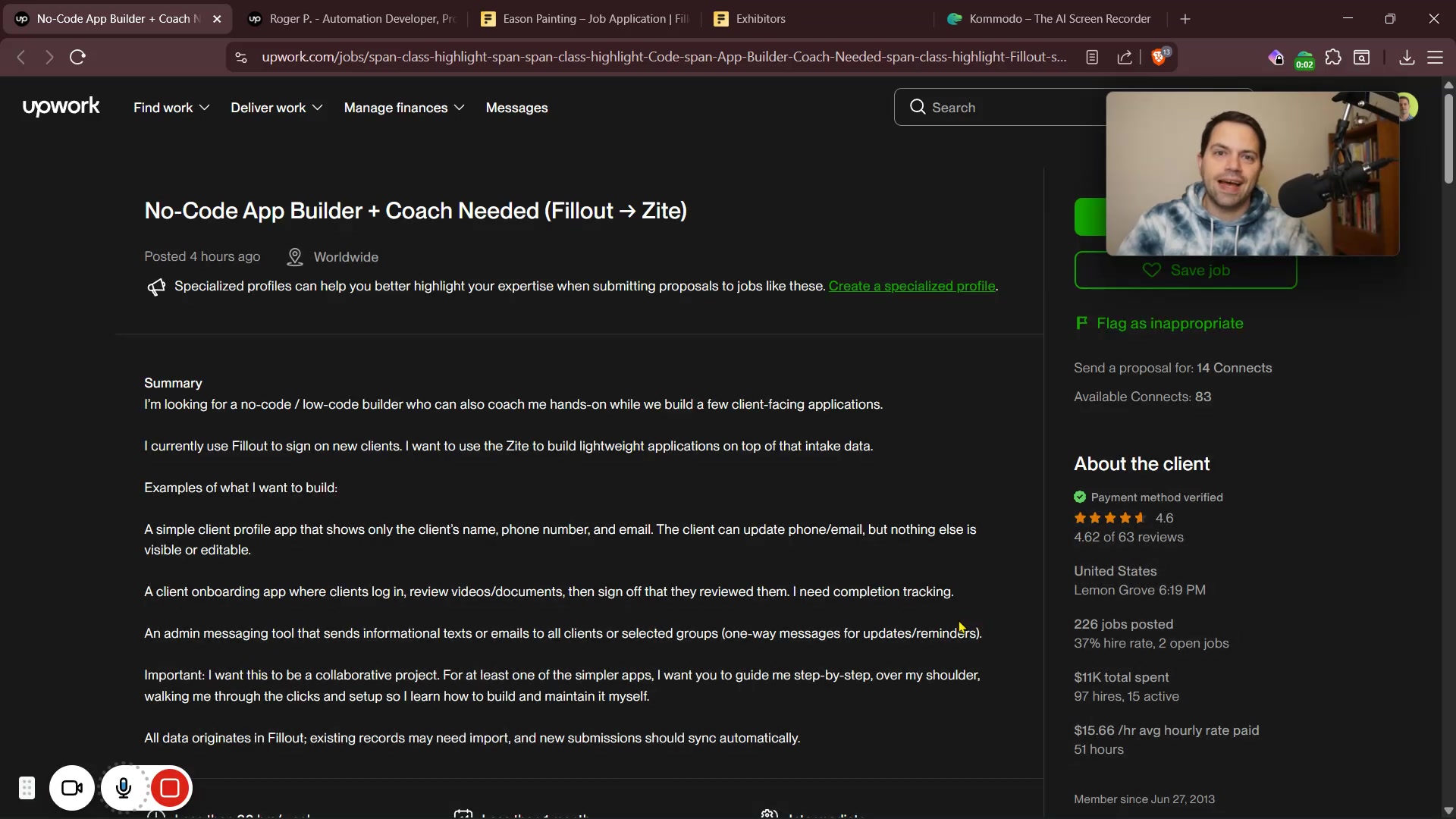The width and height of the screenshot is (1456, 819).
Task: Stop the screen recording
Action: coord(170,788)
